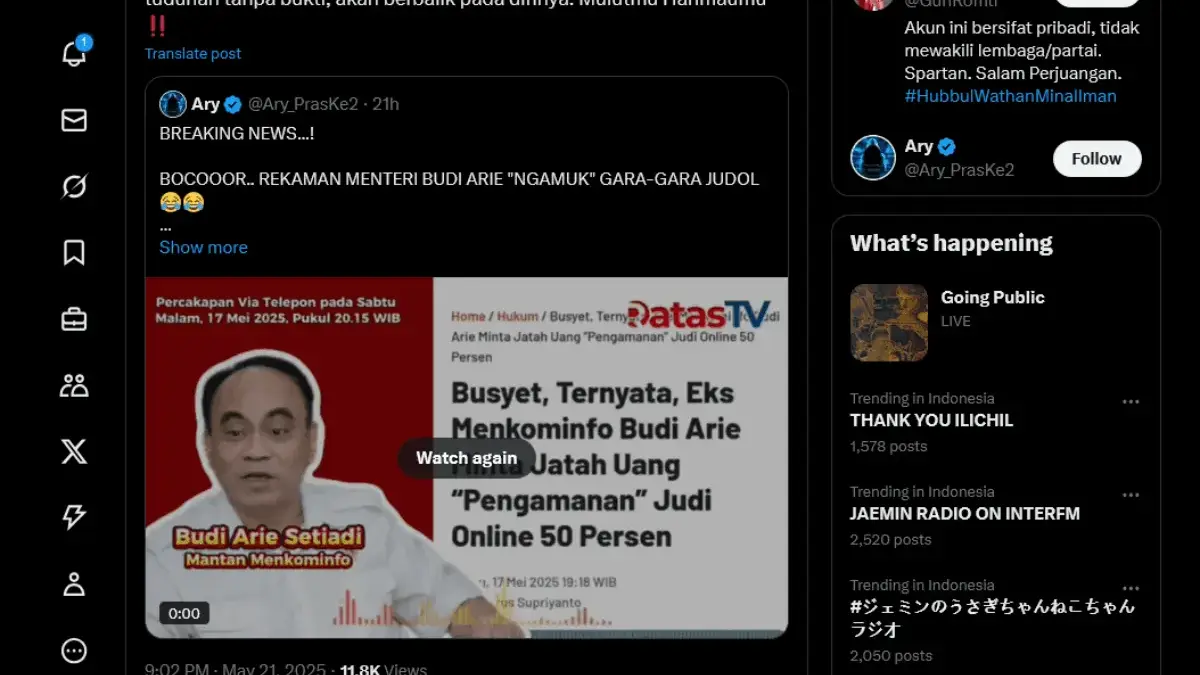
Task: Open the Japanese hashtag ラジオ trend
Action: [x=992, y=618]
